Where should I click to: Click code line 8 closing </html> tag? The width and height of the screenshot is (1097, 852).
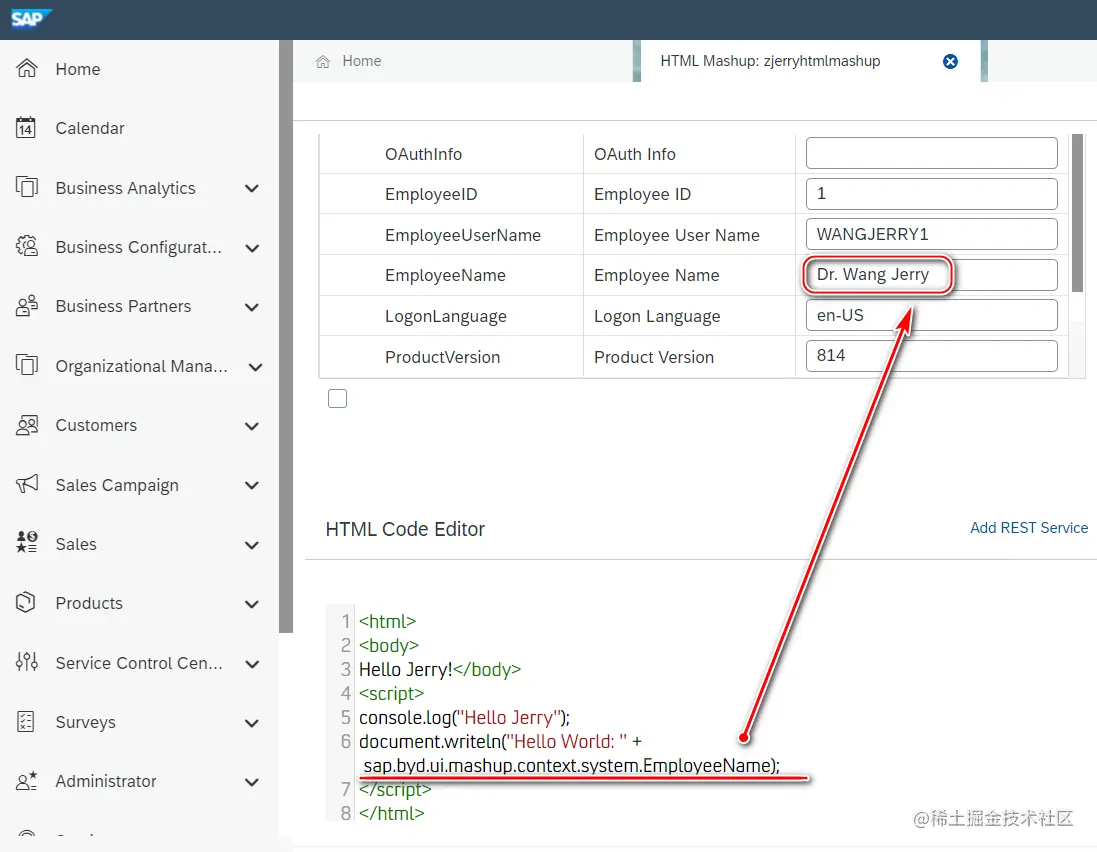click(392, 814)
